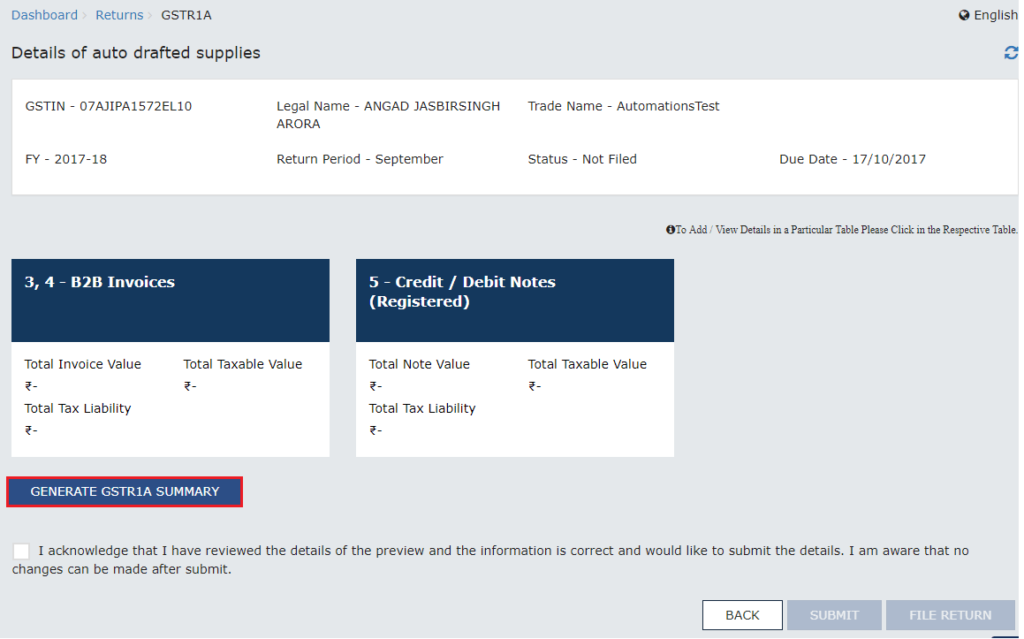This screenshot has height=639, width=1024.
Task: Click GENERATE GSTR1A SUMMARY
Action: (x=124, y=491)
